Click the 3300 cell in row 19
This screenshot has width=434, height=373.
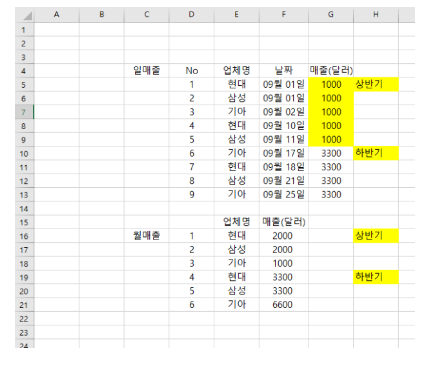pyautogui.click(x=284, y=277)
